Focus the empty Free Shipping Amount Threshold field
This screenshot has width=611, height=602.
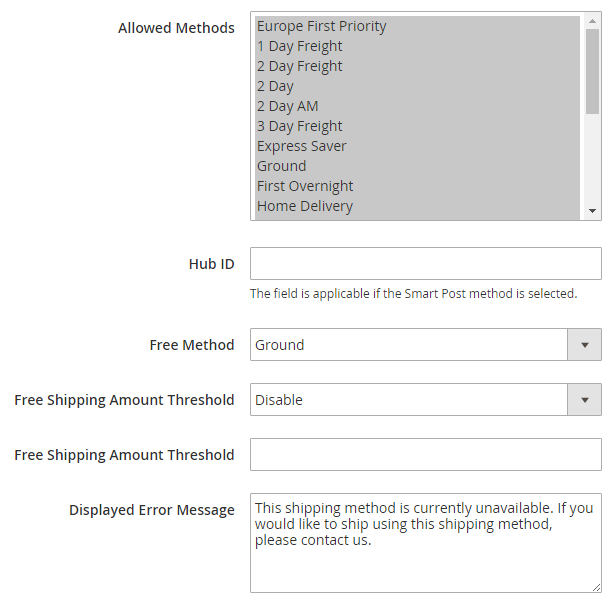tap(425, 455)
